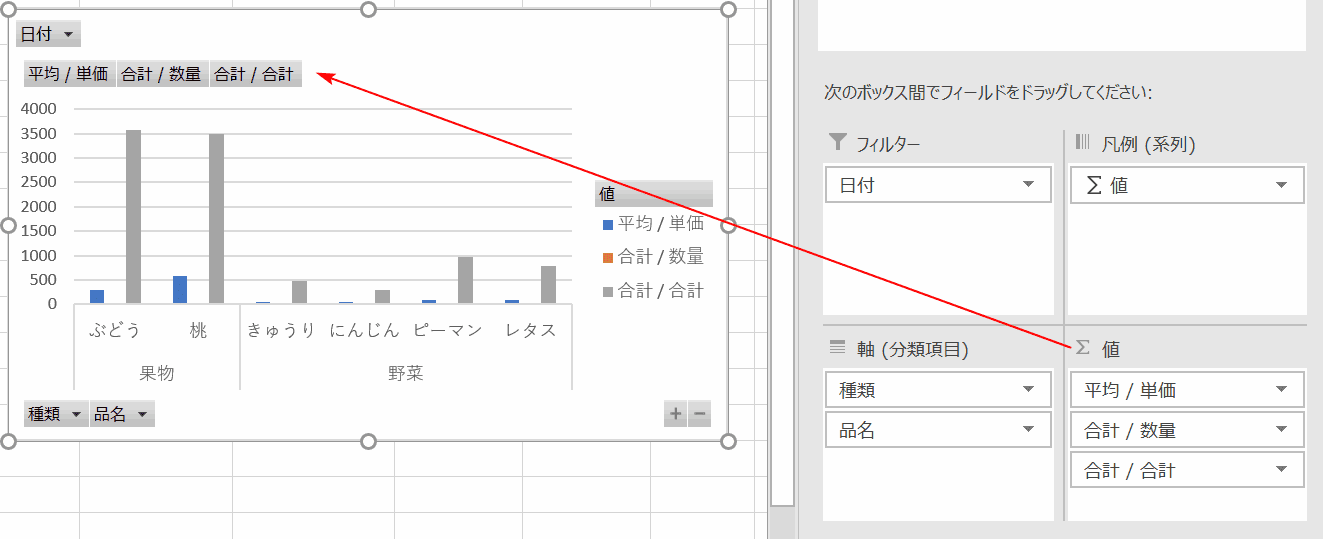Click the 合計 / 合計 value field button on chart
Viewport: 1323px width, 539px height.
[x=255, y=74]
